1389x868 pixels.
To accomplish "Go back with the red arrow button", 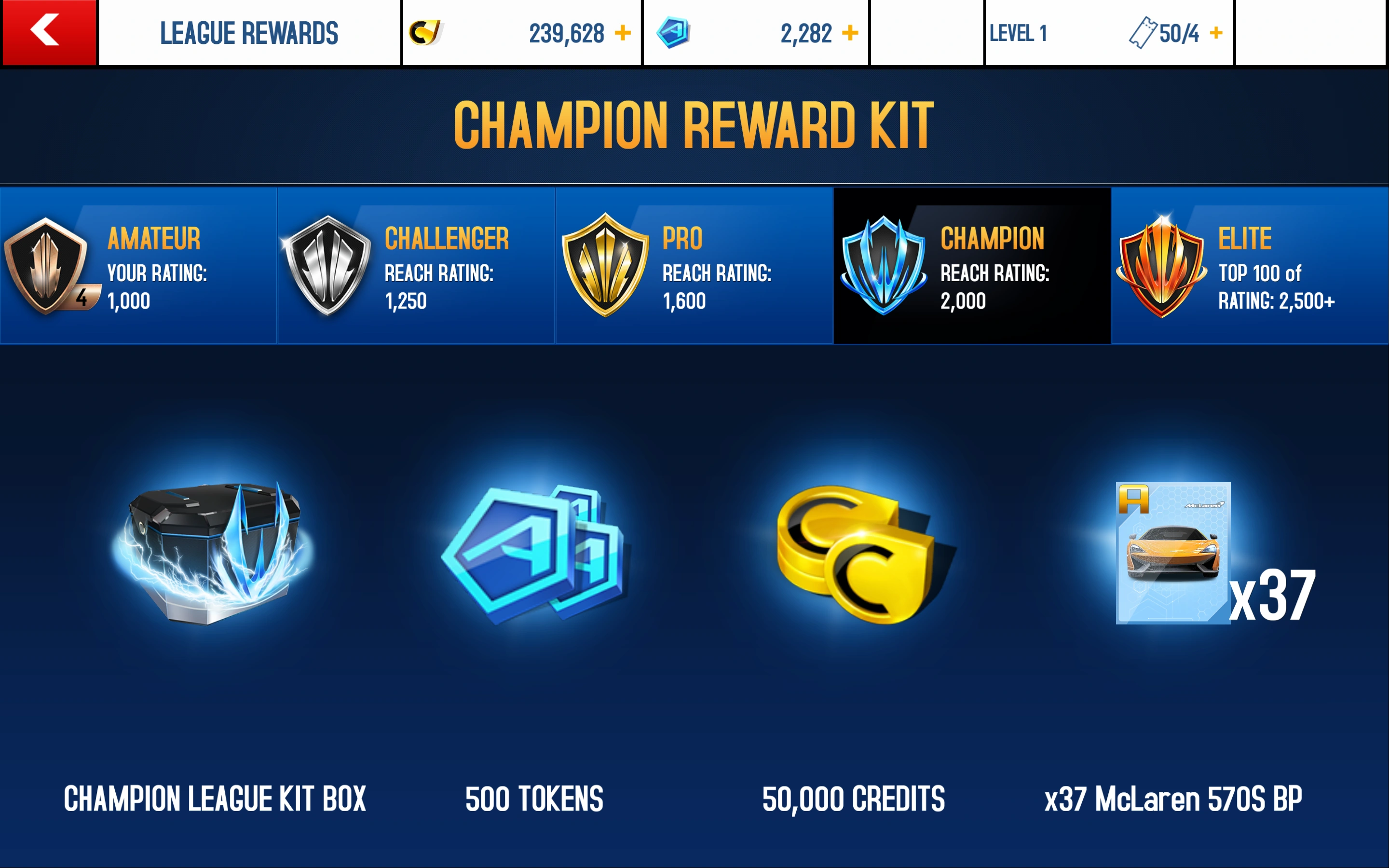I will tap(49, 32).
